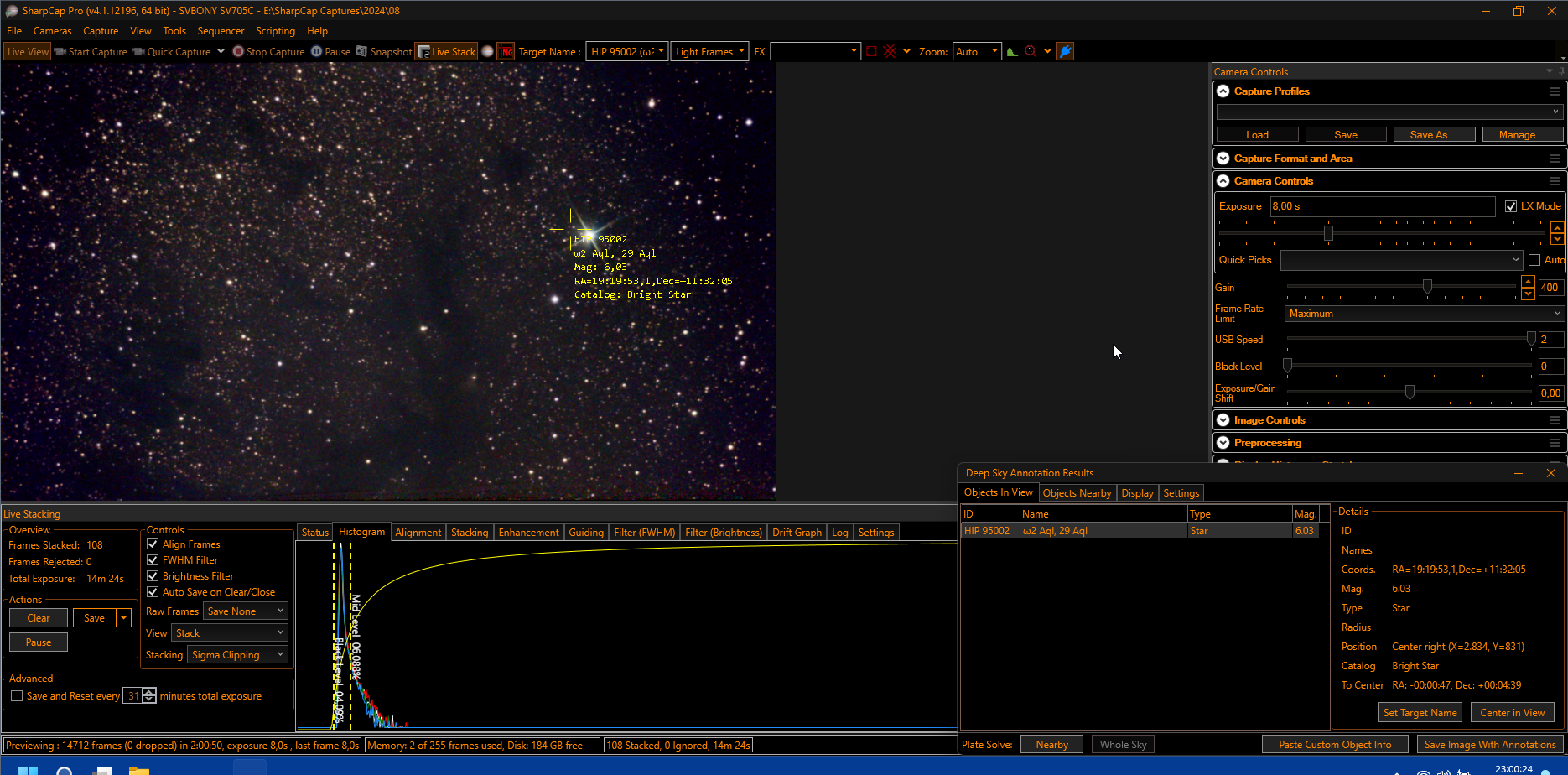Stop the capture with Stop Capture
This screenshot has width=1568, height=775.
268,52
